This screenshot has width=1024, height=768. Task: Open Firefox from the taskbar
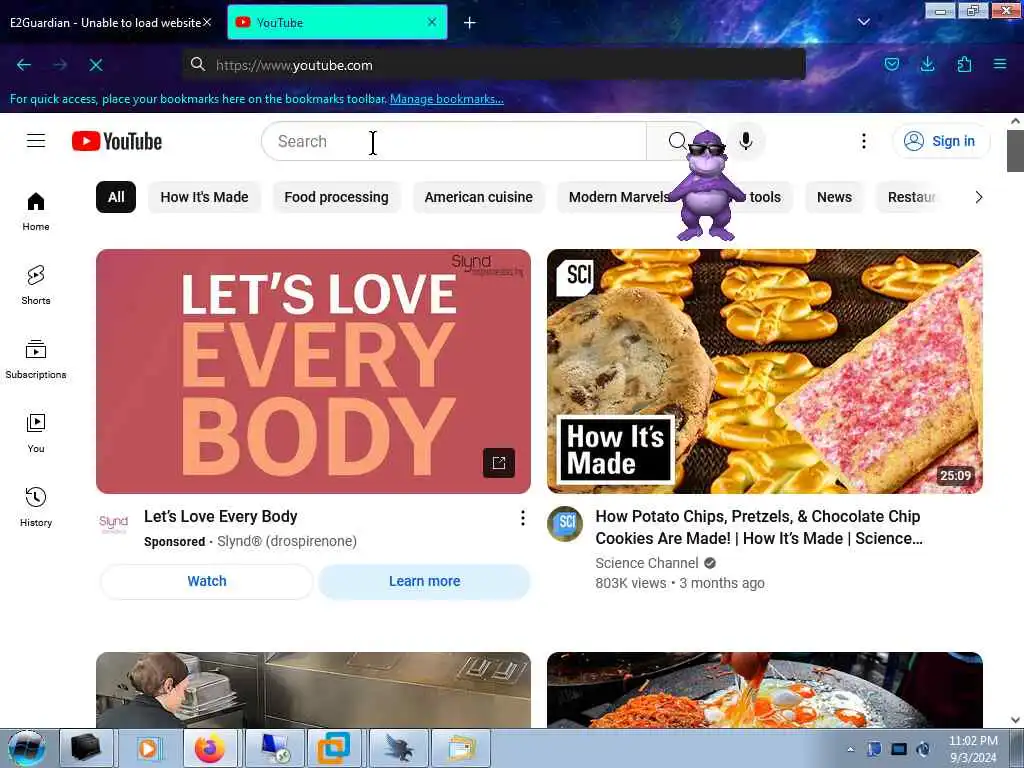(x=210, y=748)
